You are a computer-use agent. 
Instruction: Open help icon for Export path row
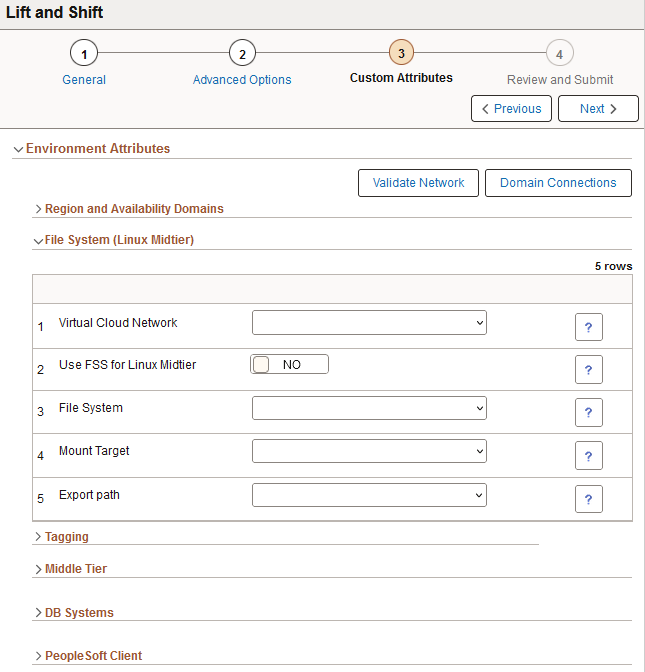pos(588,499)
